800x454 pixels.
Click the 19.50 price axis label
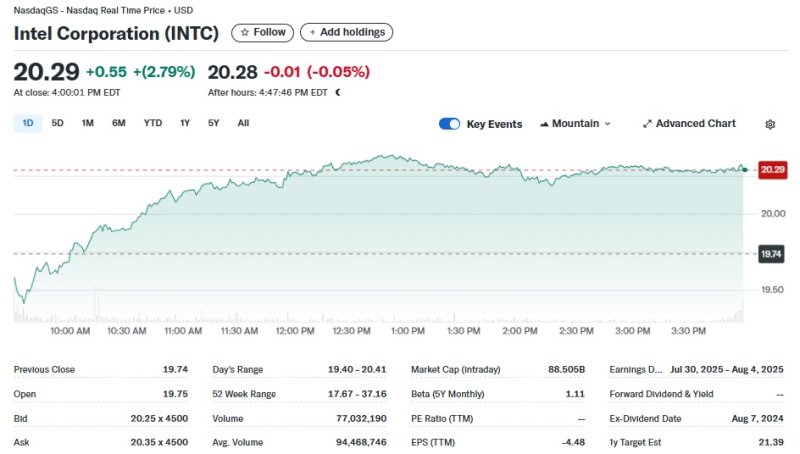pos(772,290)
